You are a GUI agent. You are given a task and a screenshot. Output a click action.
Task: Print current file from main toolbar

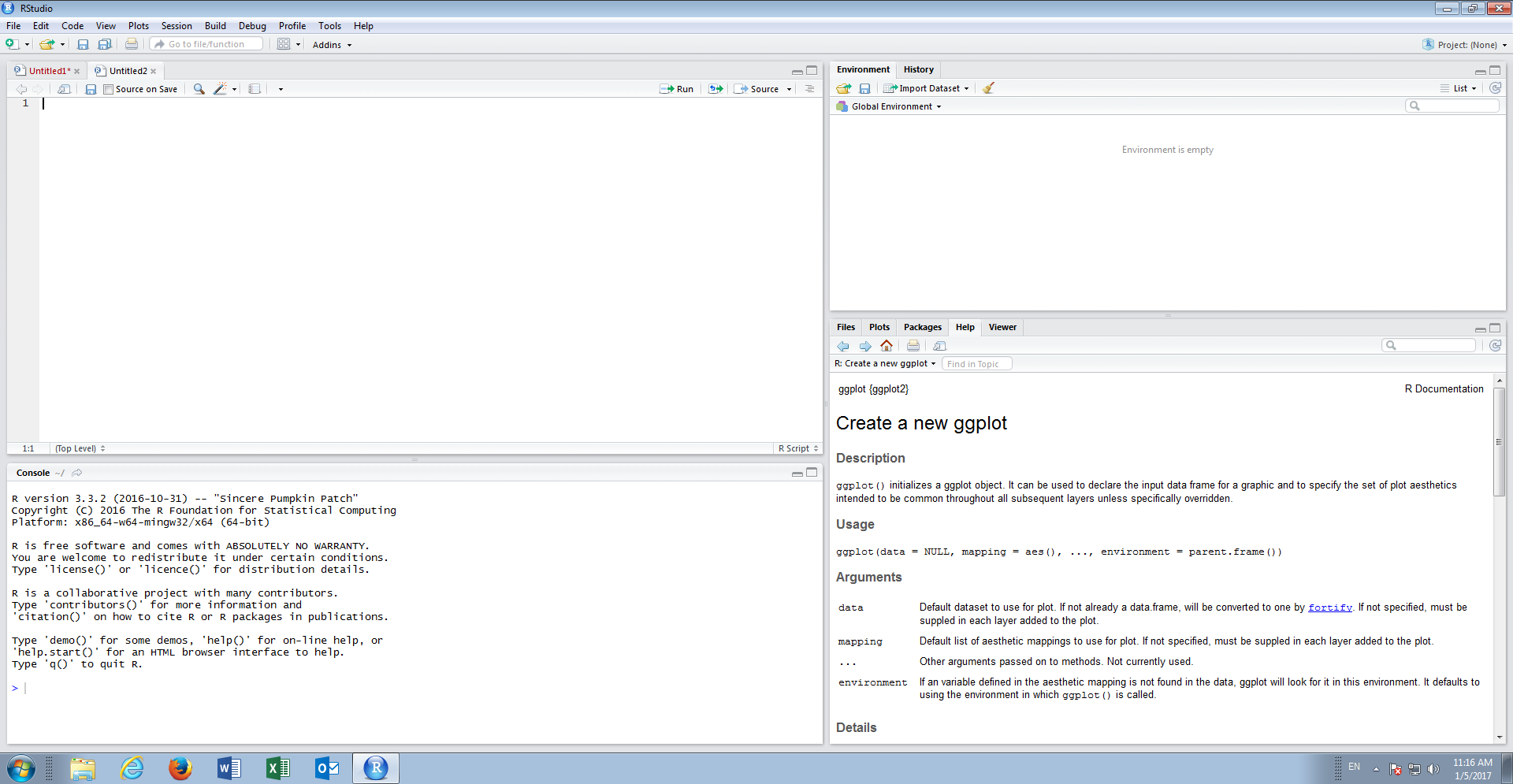tap(132, 44)
